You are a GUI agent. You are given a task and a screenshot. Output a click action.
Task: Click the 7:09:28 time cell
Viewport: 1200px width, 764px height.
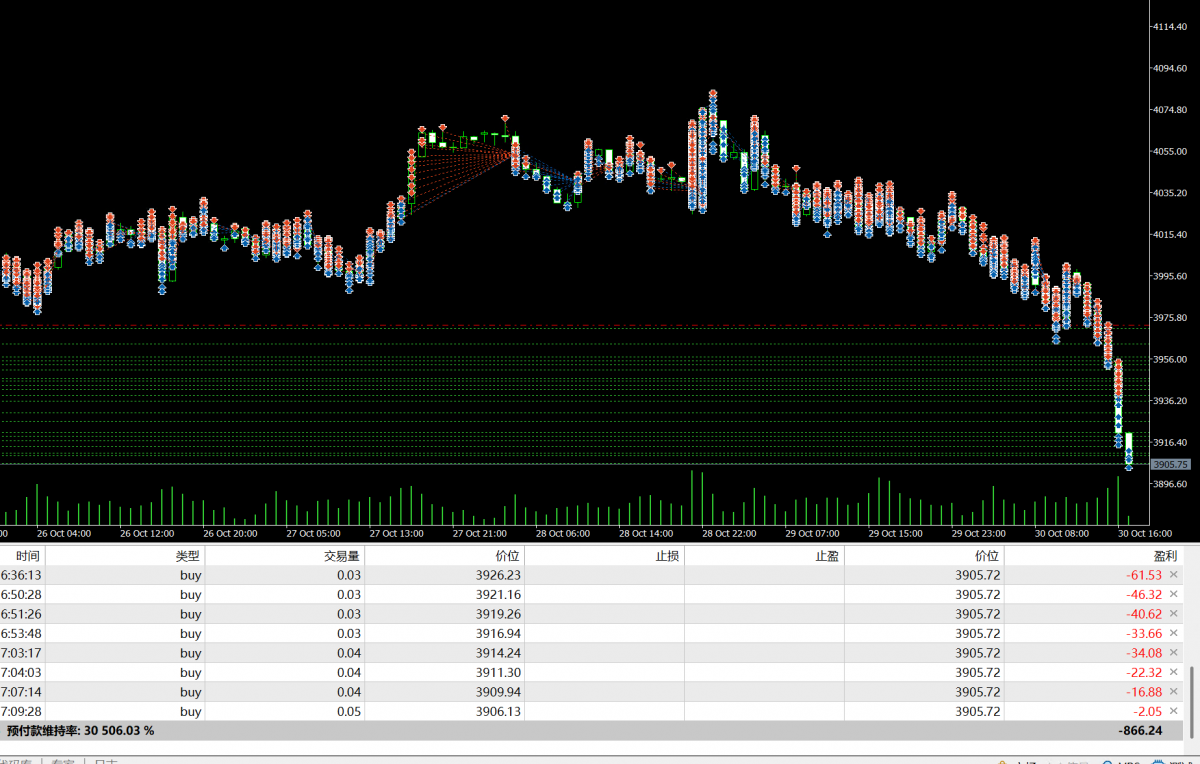[x=21, y=711]
